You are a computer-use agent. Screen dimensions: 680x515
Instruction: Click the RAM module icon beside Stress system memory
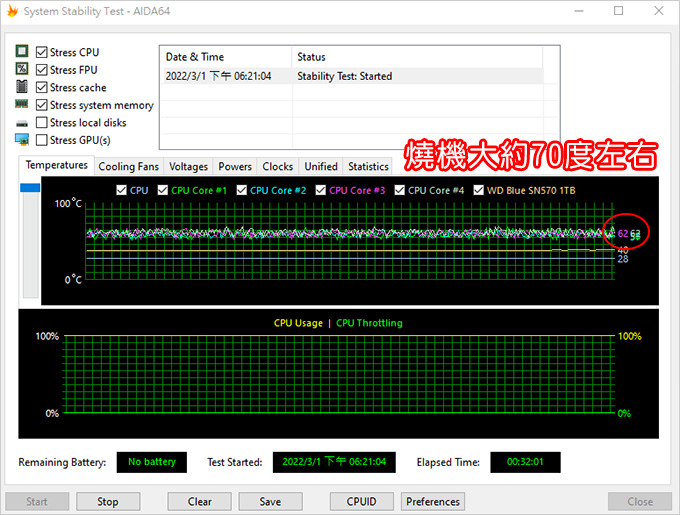click(x=22, y=104)
